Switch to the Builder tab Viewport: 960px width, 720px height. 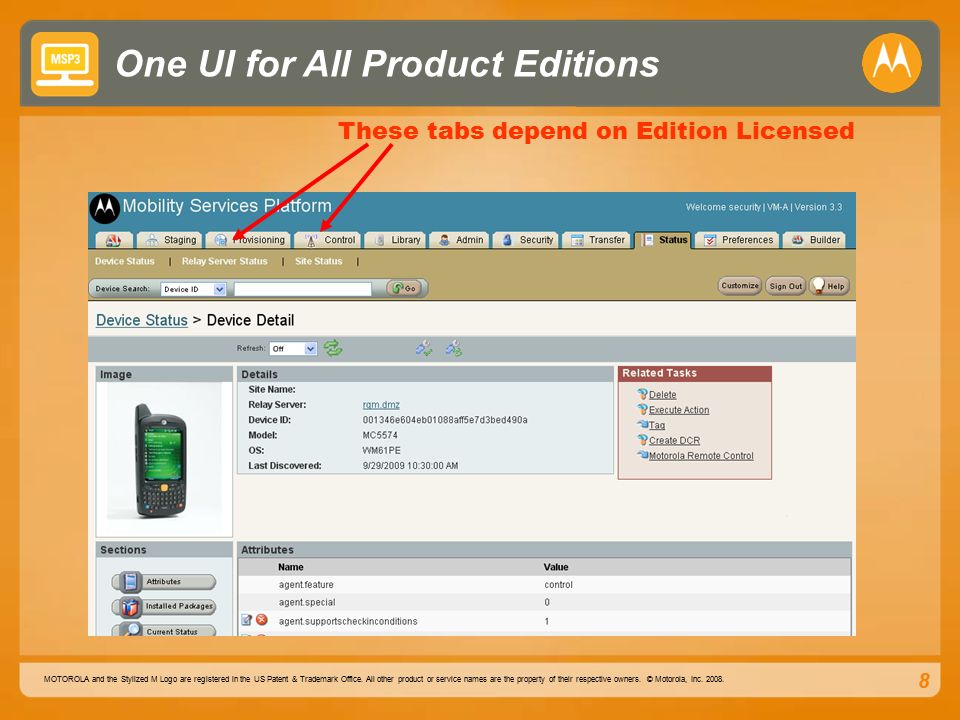point(815,240)
